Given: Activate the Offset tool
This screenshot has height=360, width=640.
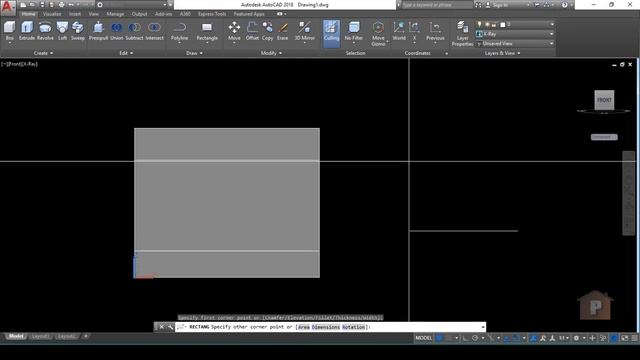Looking at the screenshot, I should tap(252, 31).
